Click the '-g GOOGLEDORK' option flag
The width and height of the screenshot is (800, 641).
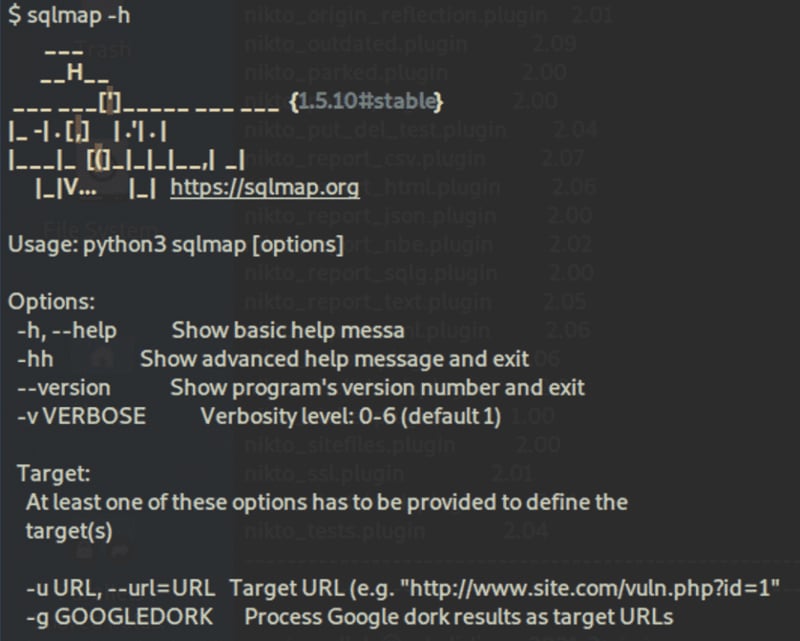pyautogui.click(x=115, y=617)
